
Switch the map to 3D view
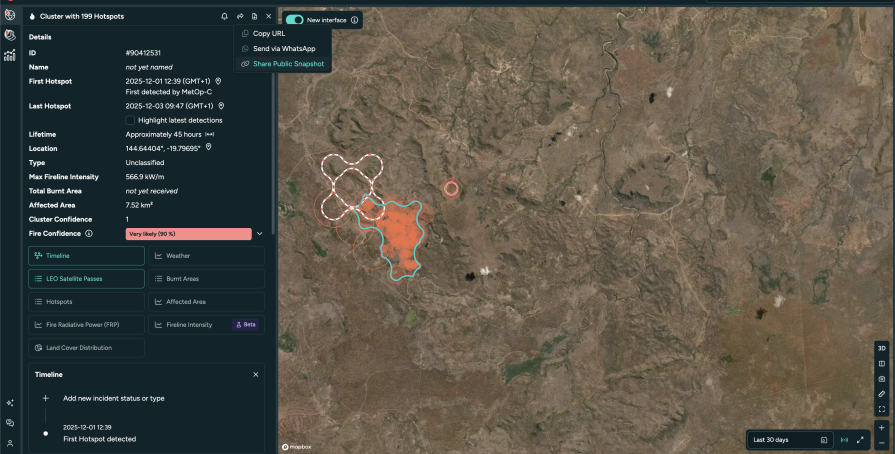[x=881, y=348]
